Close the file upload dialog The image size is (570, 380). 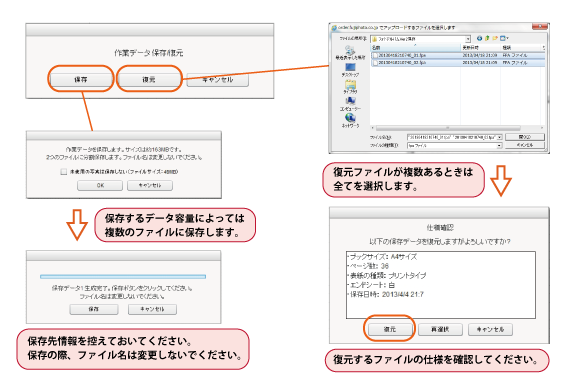539,27
